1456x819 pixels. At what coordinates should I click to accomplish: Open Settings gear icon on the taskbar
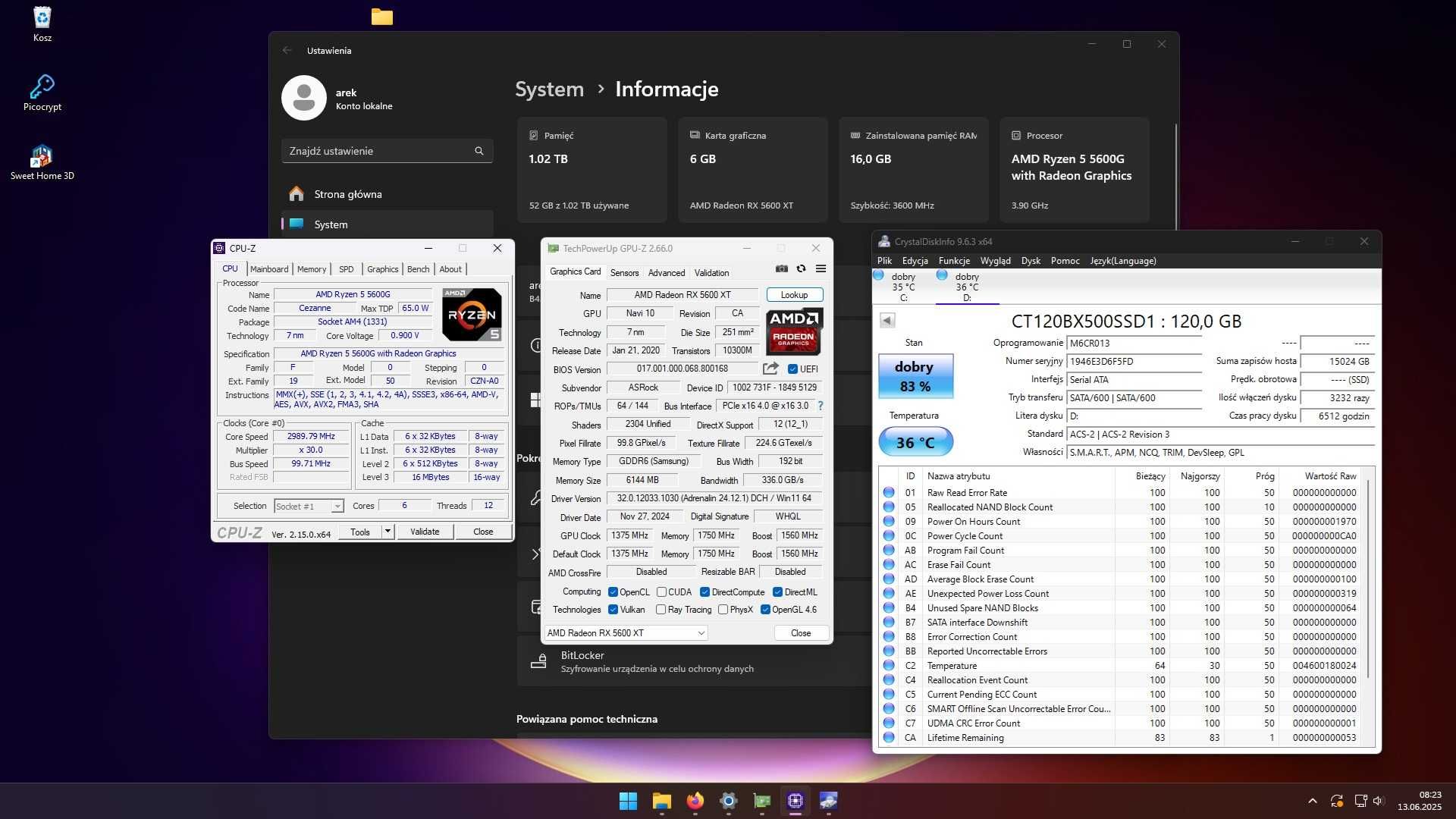[x=729, y=801]
